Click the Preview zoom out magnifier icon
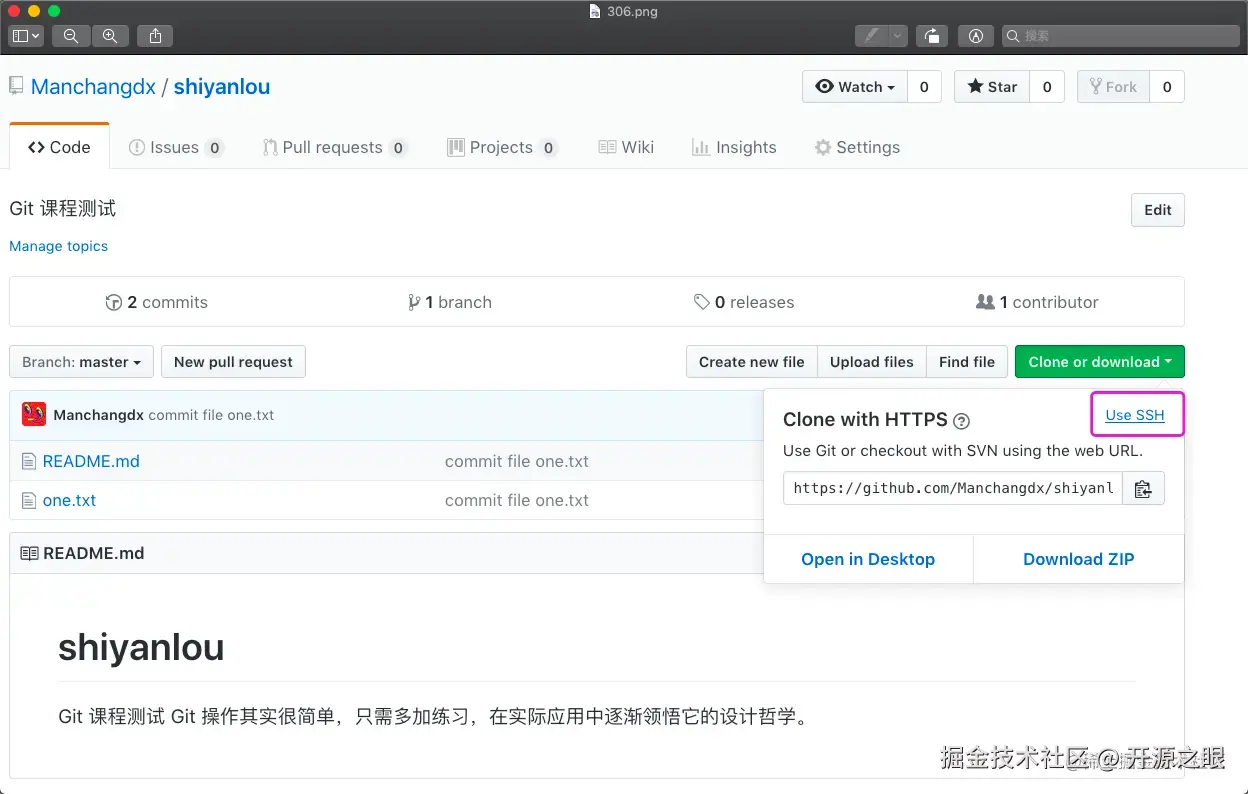 click(x=71, y=36)
